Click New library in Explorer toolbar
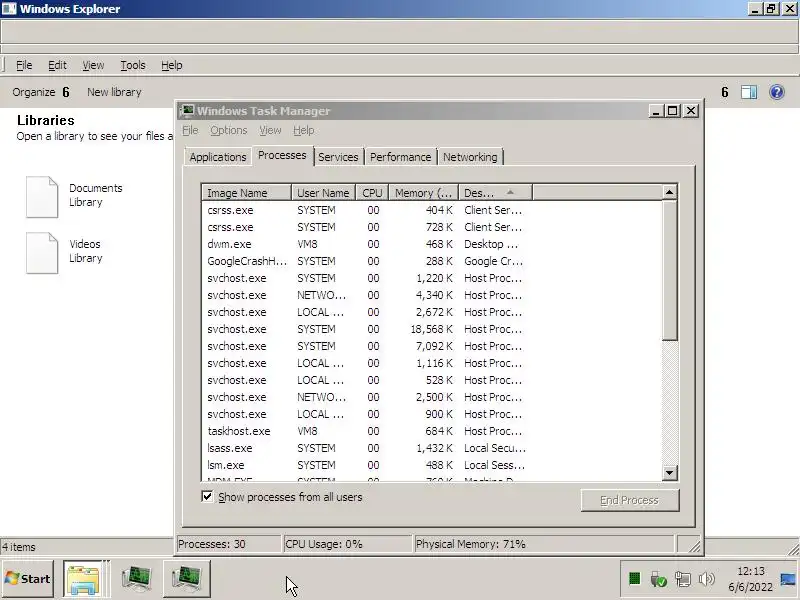The height and width of the screenshot is (600, 800). coord(114,92)
